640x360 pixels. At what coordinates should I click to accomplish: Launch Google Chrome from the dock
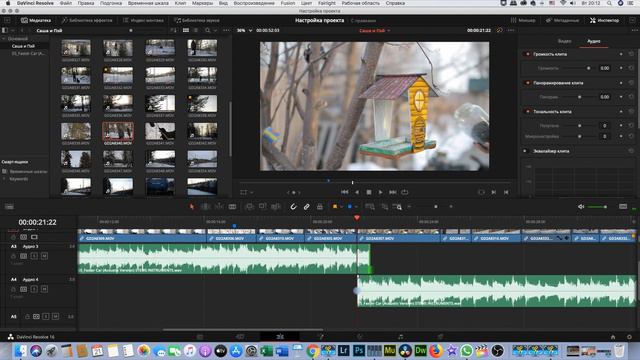click(x=313, y=351)
